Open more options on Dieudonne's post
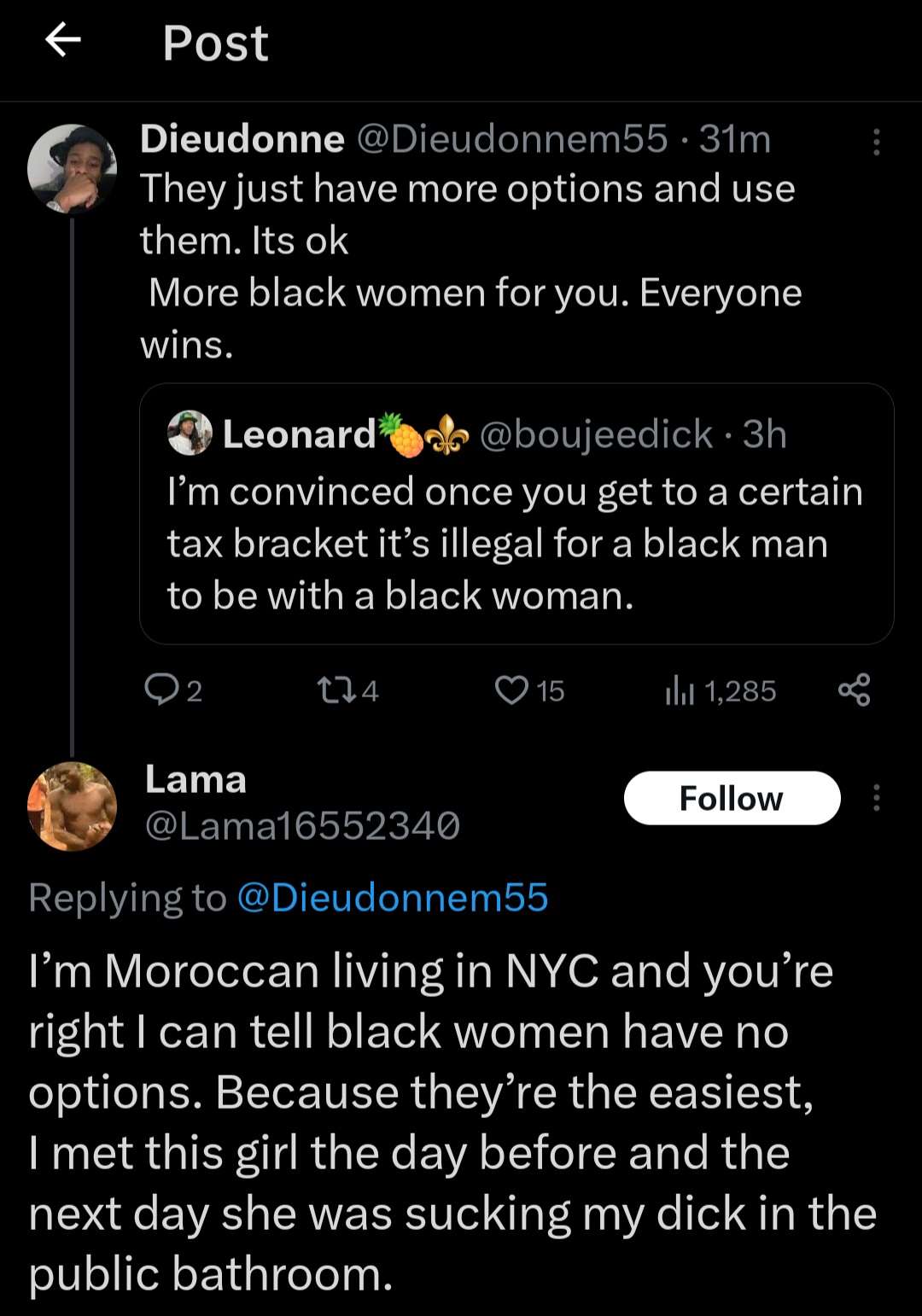 point(876,142)
